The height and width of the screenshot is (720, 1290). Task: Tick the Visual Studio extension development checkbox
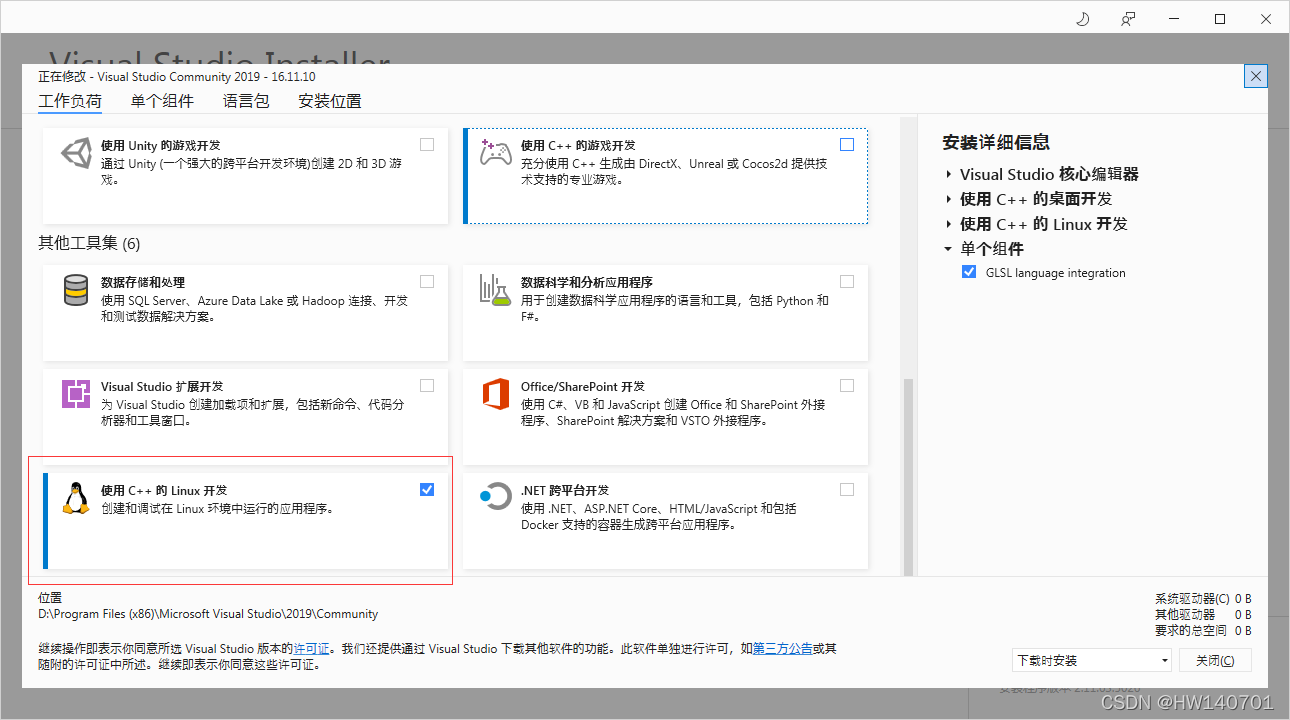click(x=427, y=386)
